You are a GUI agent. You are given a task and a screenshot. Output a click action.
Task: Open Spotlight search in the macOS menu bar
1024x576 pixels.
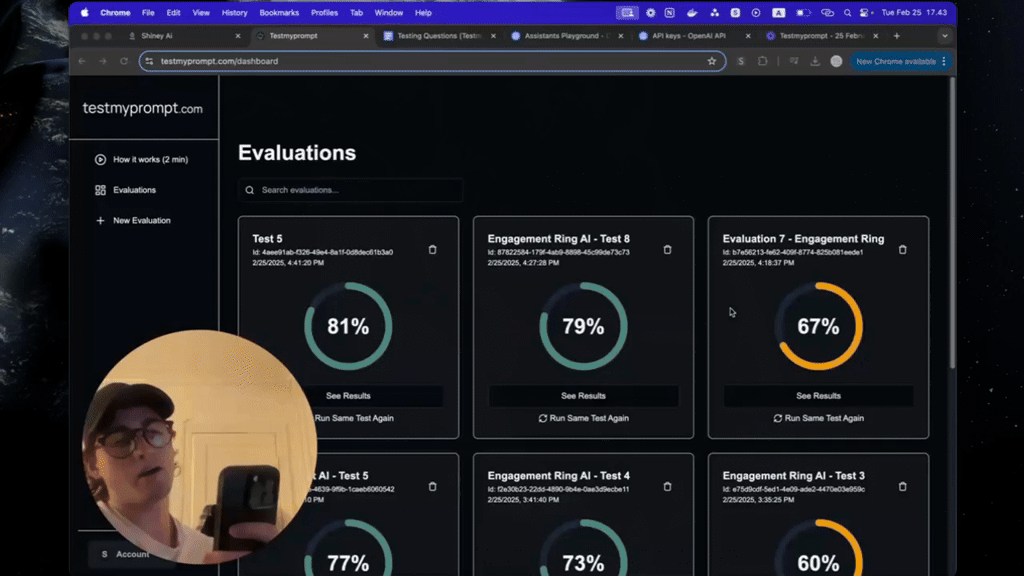pos(847,12)
